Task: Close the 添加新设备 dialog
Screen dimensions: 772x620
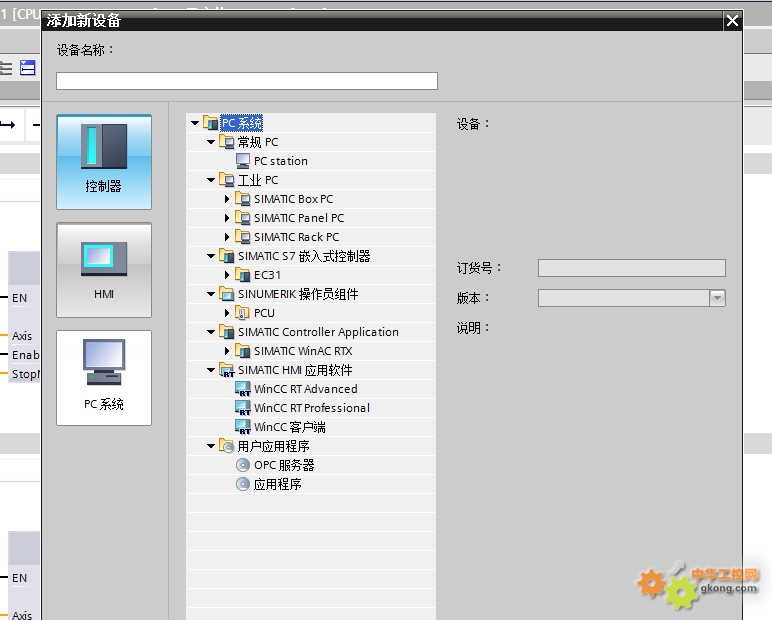Action: click(x=732, y=21)
